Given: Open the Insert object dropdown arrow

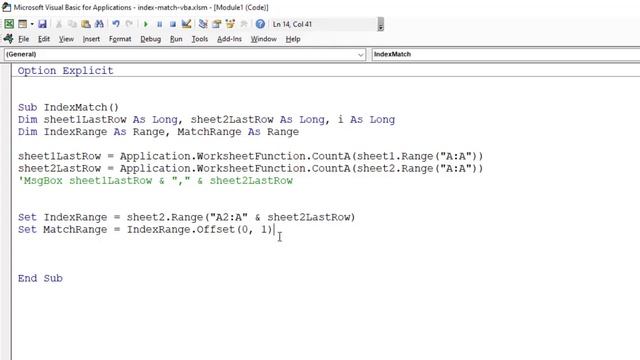Looking at the screenshot, I should [32, 24].
